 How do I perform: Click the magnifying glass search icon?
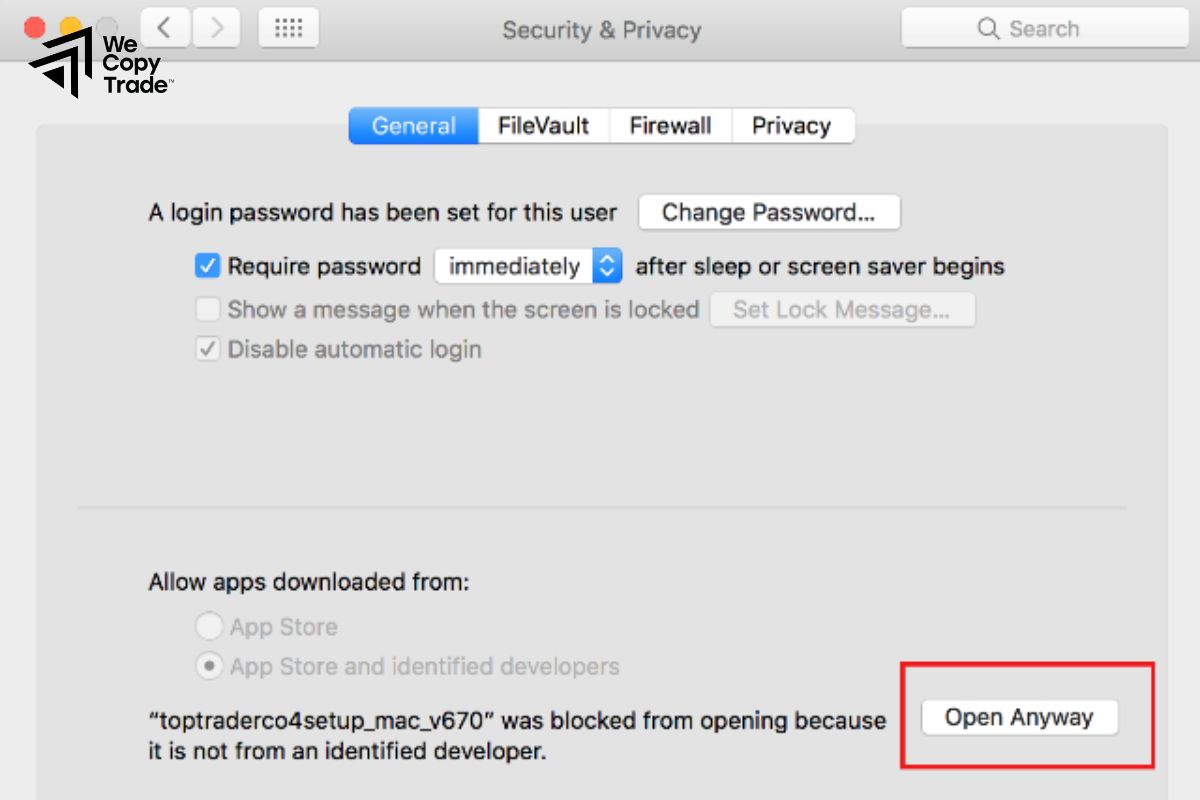click(x=988, y=29)
